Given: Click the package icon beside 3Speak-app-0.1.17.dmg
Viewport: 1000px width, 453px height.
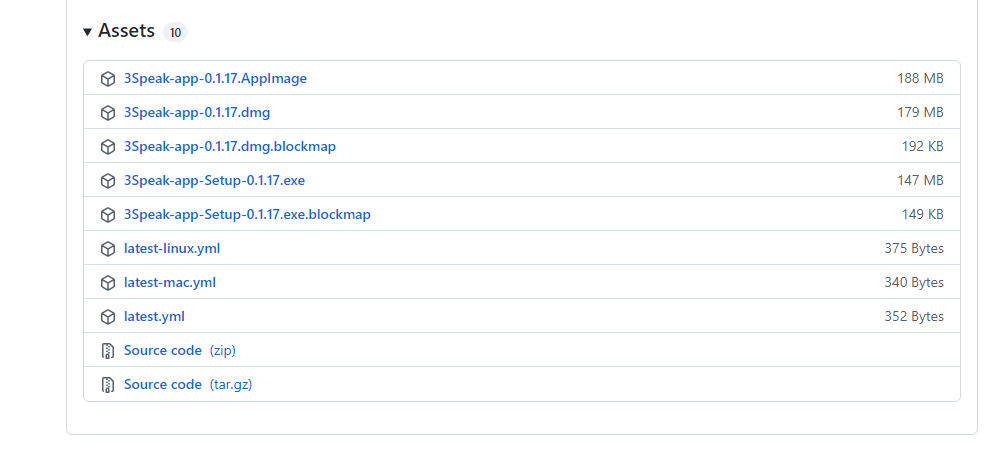Looking at the screenshot, I should coord(108,113).
